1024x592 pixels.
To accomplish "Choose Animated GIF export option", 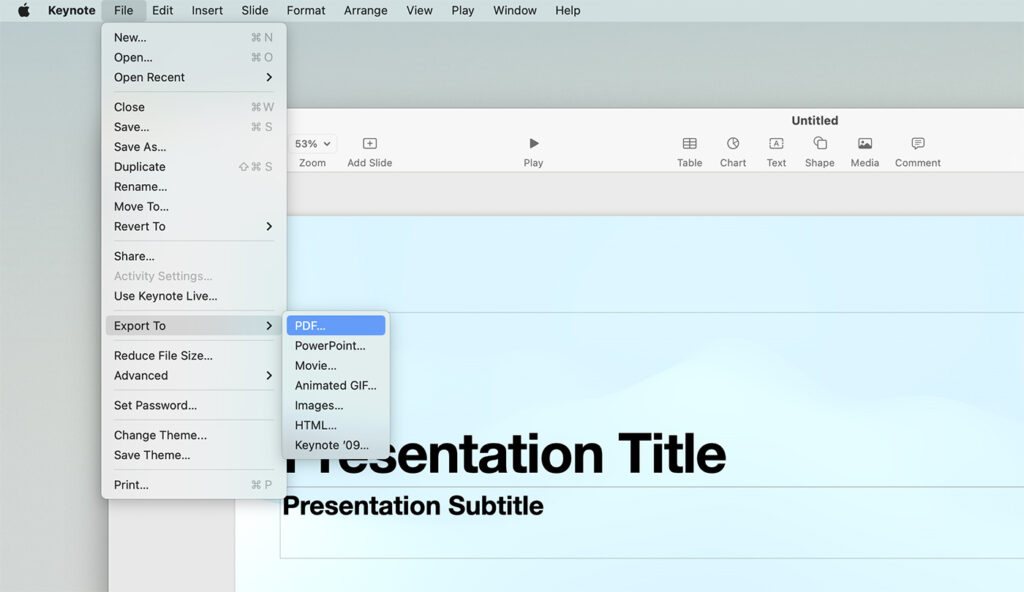I will pyautogui.click(x=335, y=385).
